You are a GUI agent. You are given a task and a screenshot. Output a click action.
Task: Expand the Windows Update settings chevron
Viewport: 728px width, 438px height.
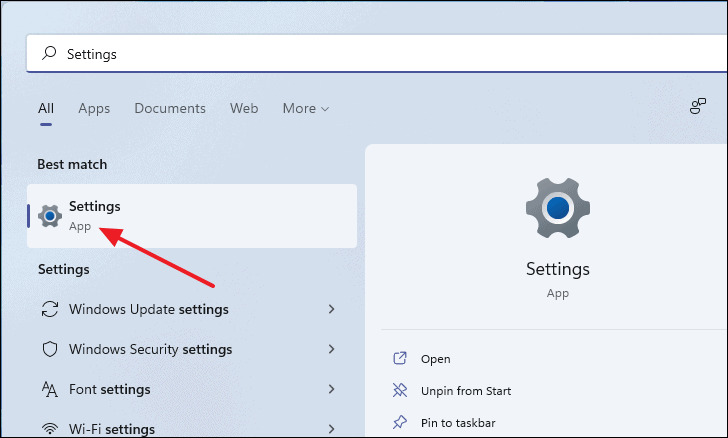(x=331, y=309)
